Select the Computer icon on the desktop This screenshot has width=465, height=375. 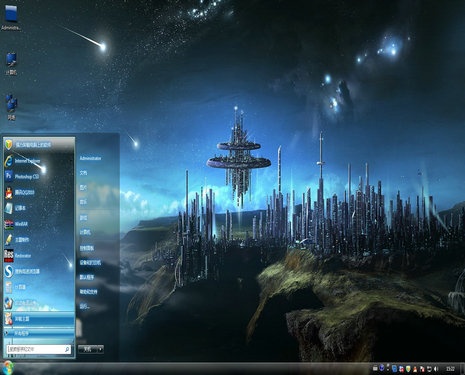(x=11, y=63)
